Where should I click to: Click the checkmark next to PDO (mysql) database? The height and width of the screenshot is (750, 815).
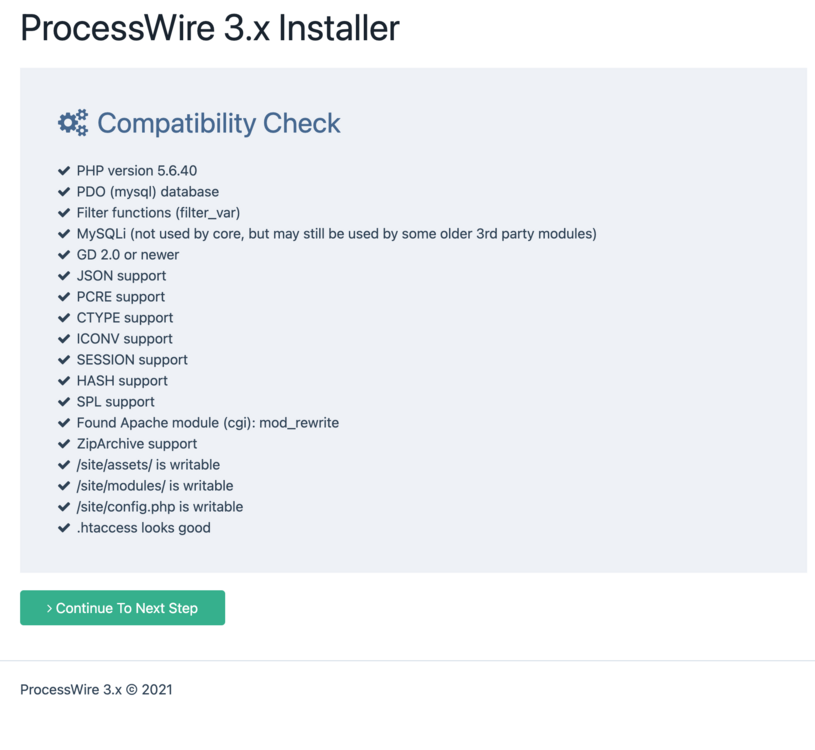coord(64,192)
